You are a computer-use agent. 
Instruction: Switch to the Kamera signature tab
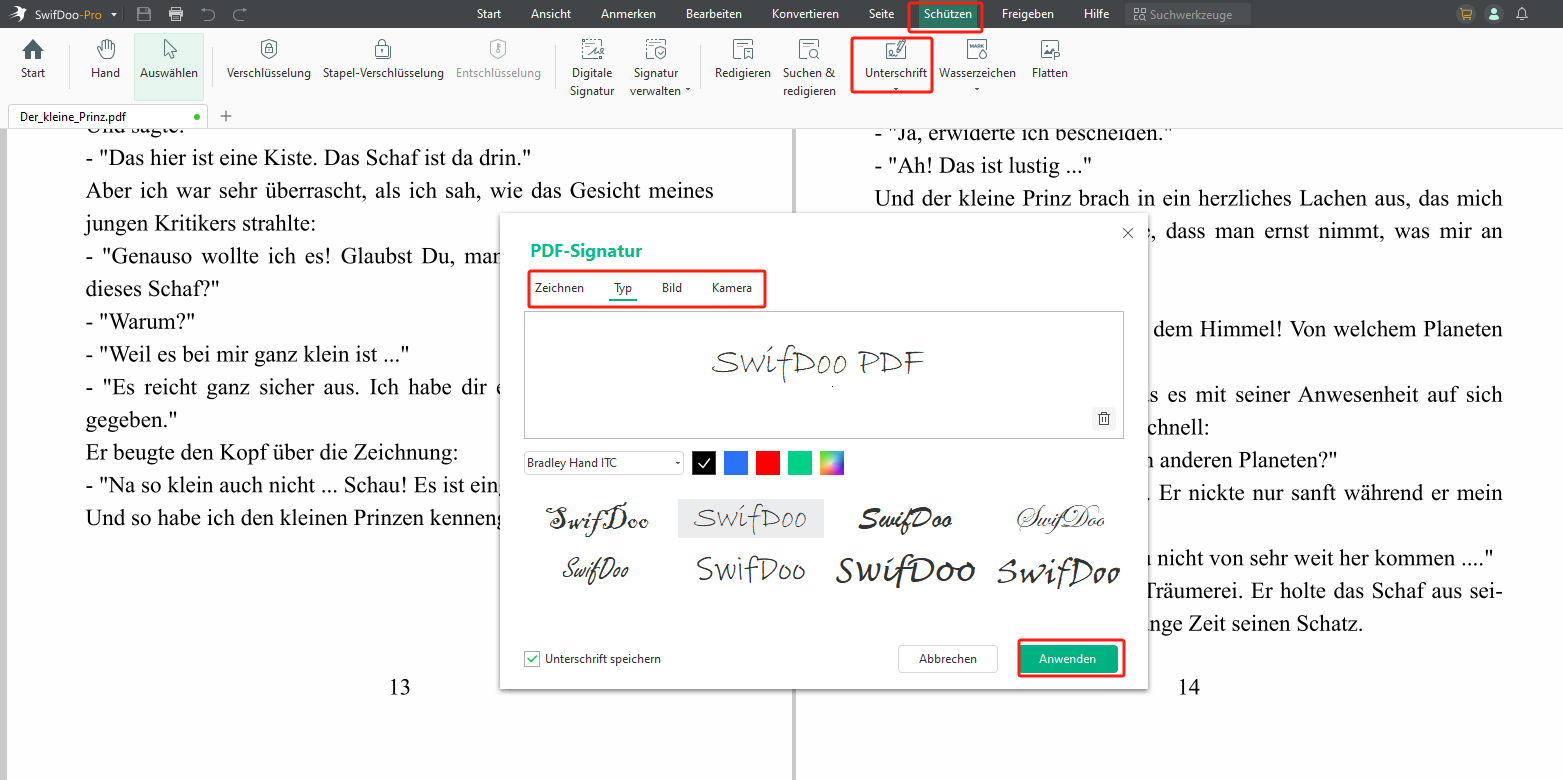coord(732,288)
